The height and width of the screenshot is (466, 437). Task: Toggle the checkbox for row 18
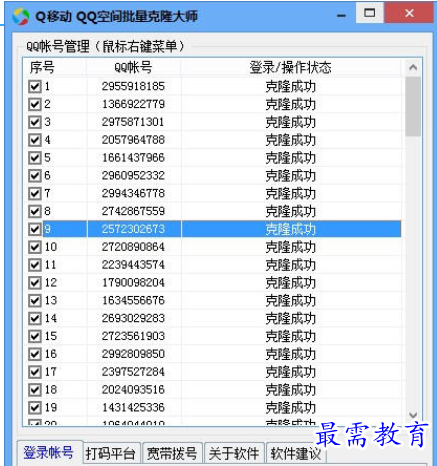pyautogui.click(x=35, y=390)
